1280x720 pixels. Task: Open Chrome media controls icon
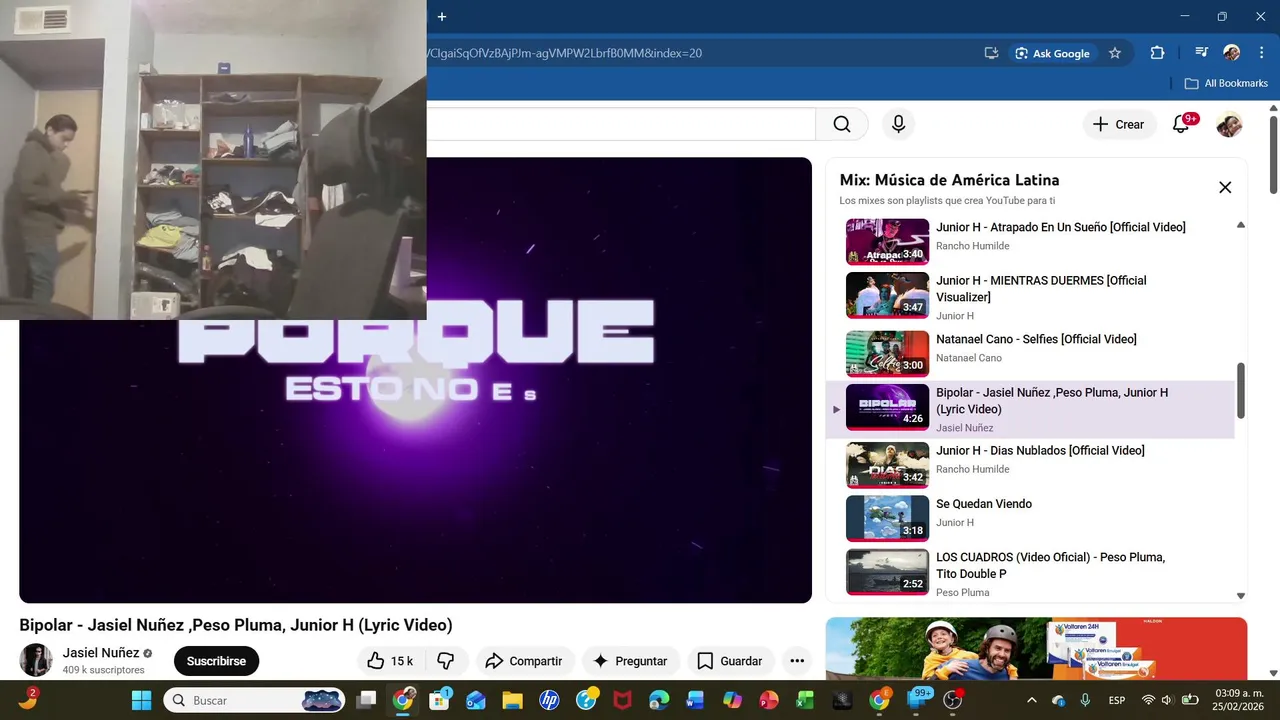[1201, 53]
